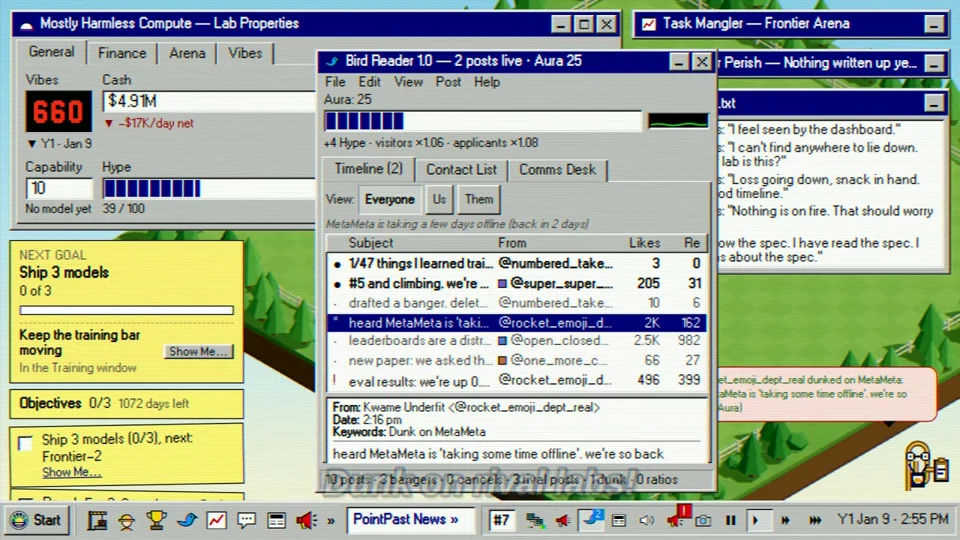The width and height of the screenshot is (960, 540).
Task: Click the Bird Reader tray icon with 2 badge
Action: (591, 520)
